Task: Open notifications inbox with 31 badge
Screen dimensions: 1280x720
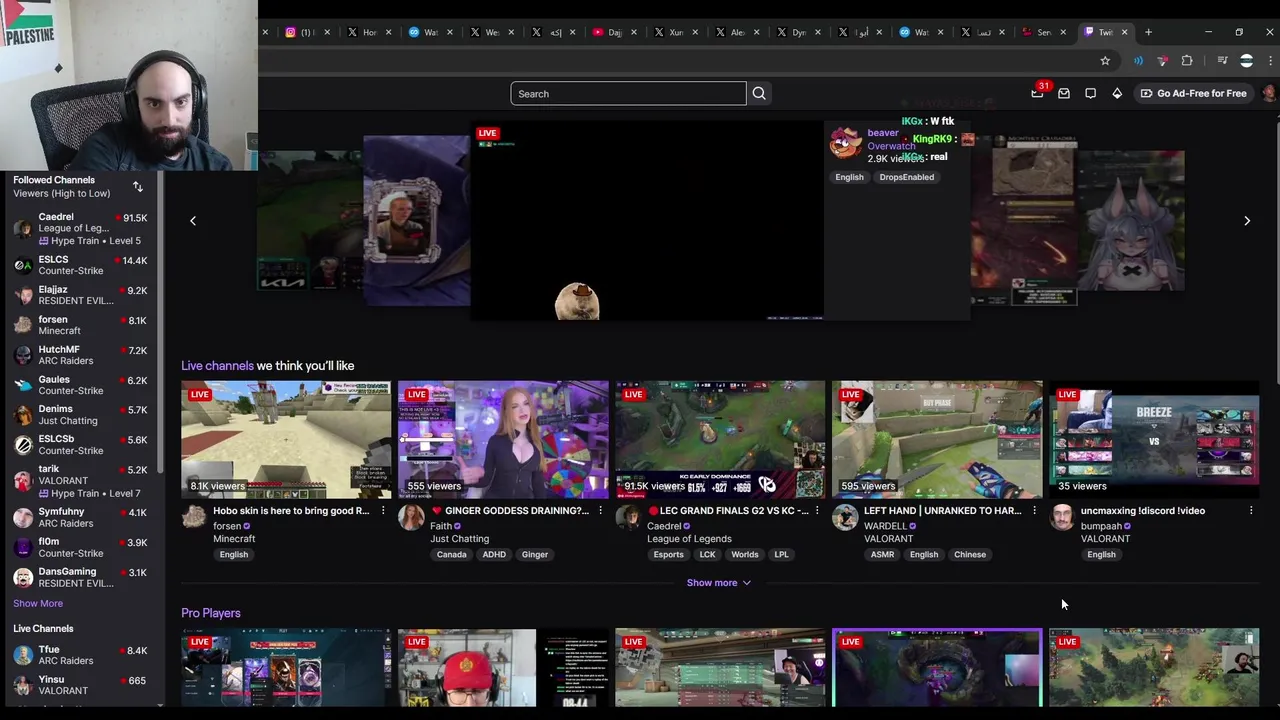Action: point(1038,93)
